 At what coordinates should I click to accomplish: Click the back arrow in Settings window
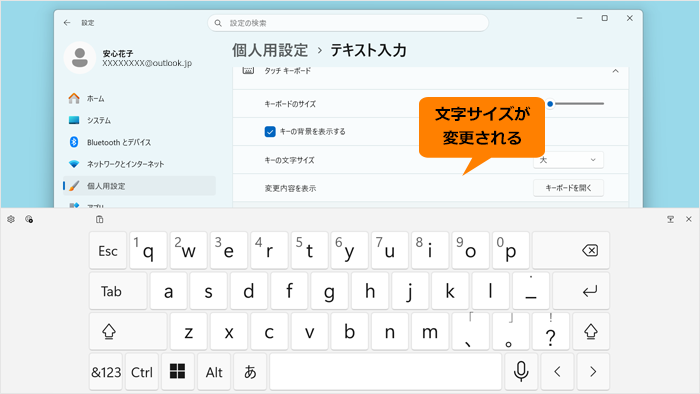(x=67, y=23)
